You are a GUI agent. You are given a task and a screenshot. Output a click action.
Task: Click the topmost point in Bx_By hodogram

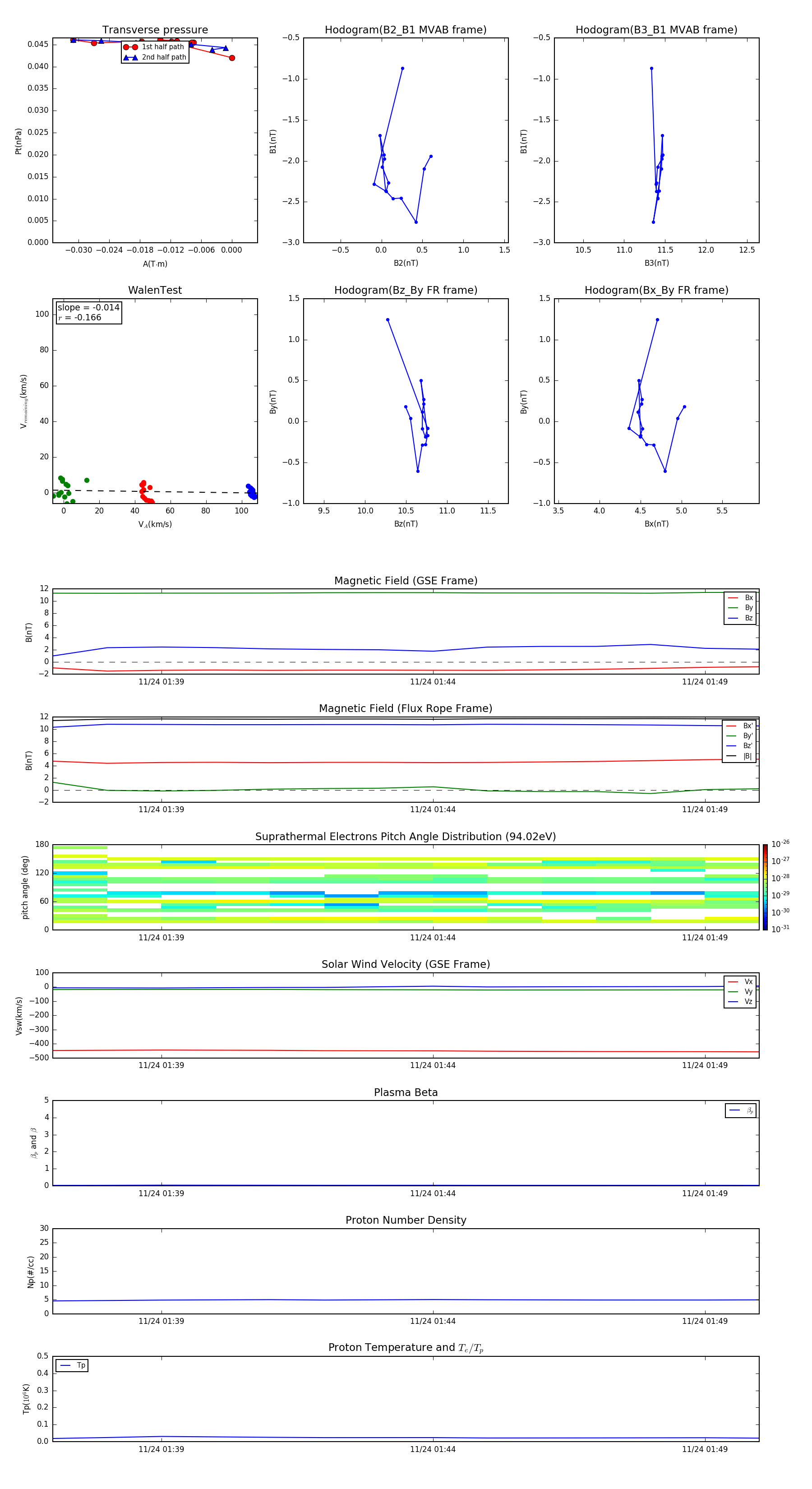coord(657,319)
